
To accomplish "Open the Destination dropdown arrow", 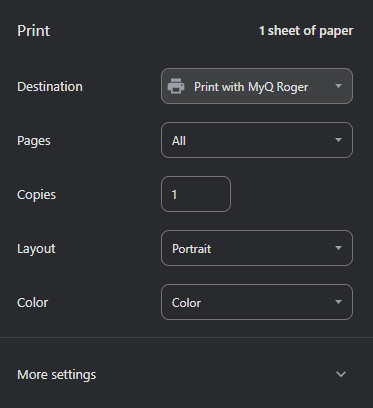I will [x=338, y=86].
